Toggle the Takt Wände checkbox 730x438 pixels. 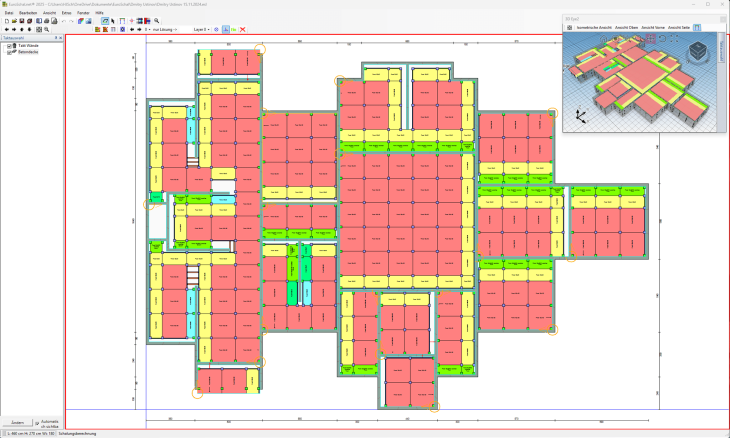(x=10, y=46)
